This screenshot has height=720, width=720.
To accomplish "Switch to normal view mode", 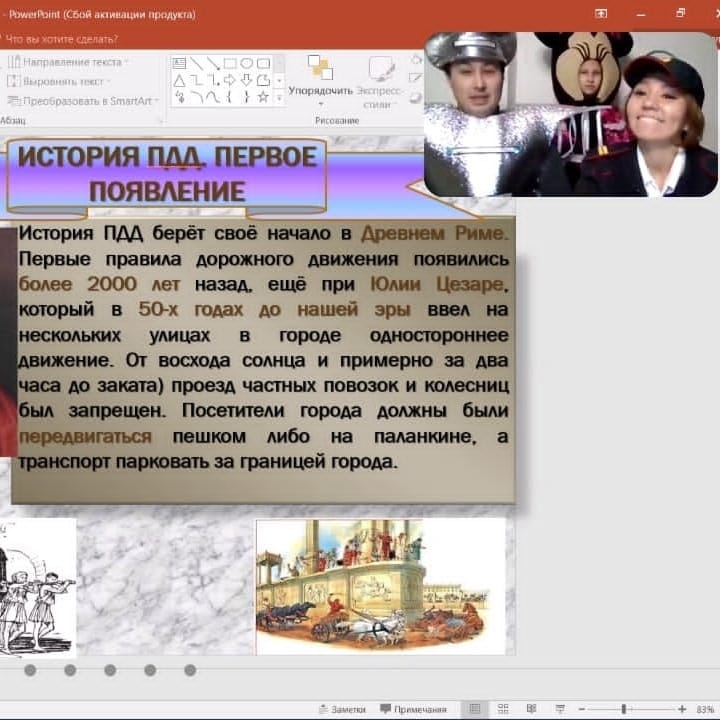I will coord(475,709).
